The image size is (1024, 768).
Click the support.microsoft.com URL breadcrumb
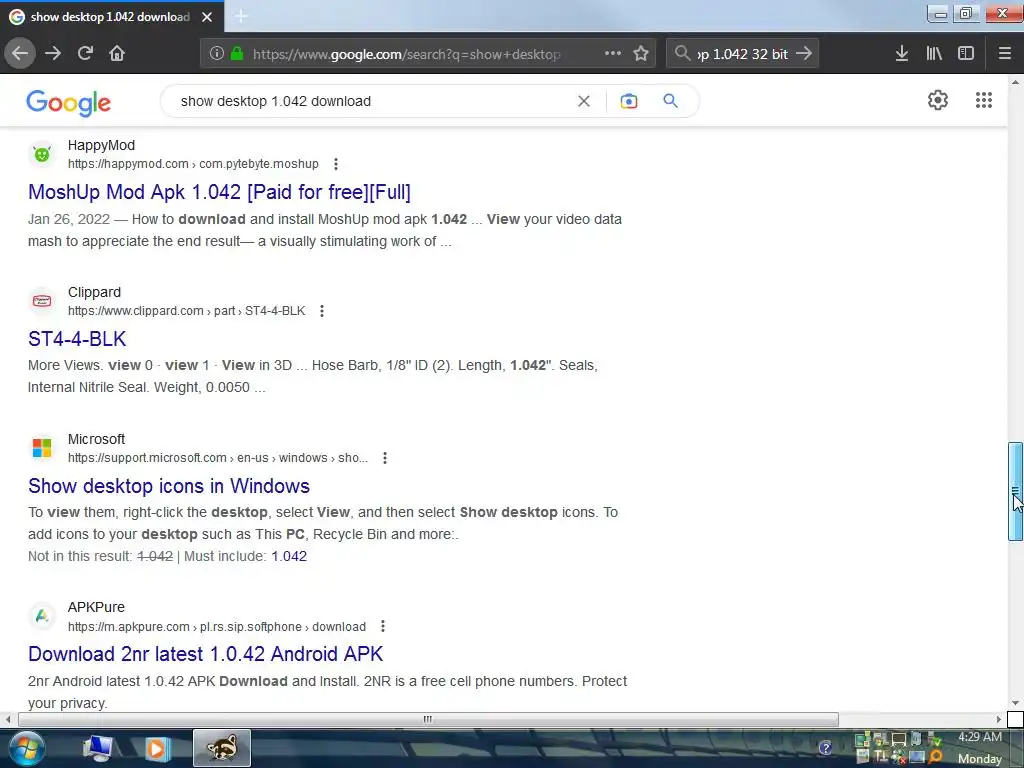point(218,458)
